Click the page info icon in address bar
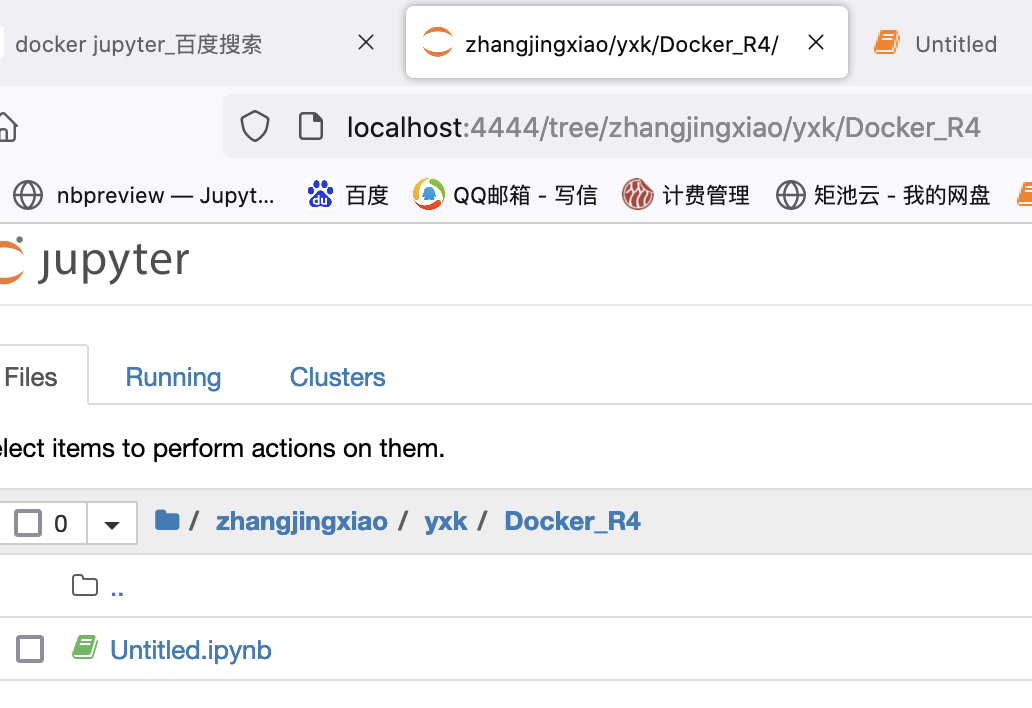Screen dimensions: 1032x708 click(x=311, y=127)
